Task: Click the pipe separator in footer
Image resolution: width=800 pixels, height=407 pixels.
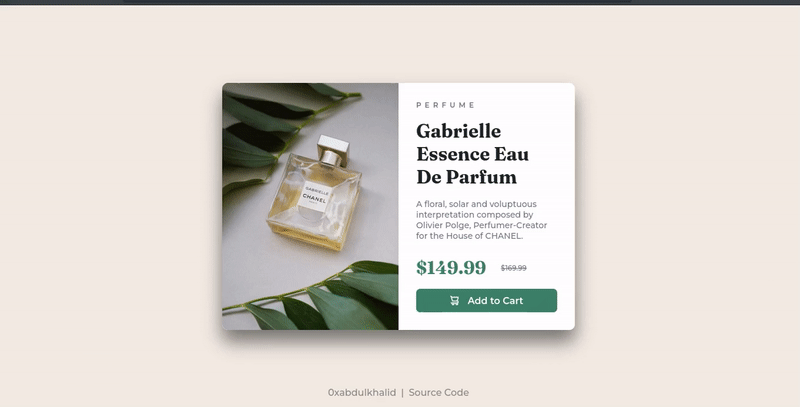Action: [x=402, y=393]
